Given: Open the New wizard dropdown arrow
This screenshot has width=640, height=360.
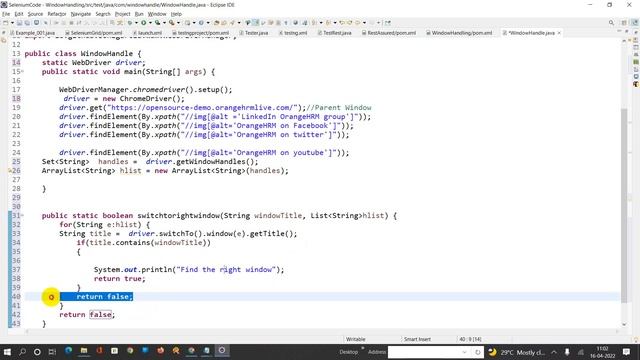Looking at the screenshot, I should [12, 23].
